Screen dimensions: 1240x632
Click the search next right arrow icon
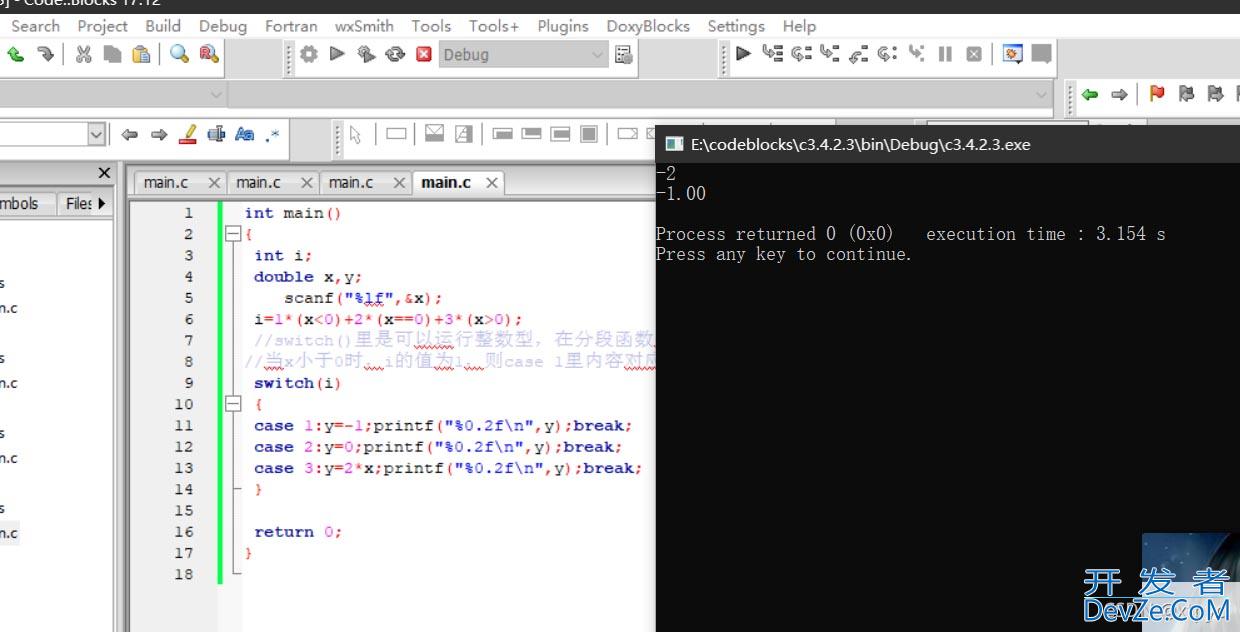pos(158,134)
